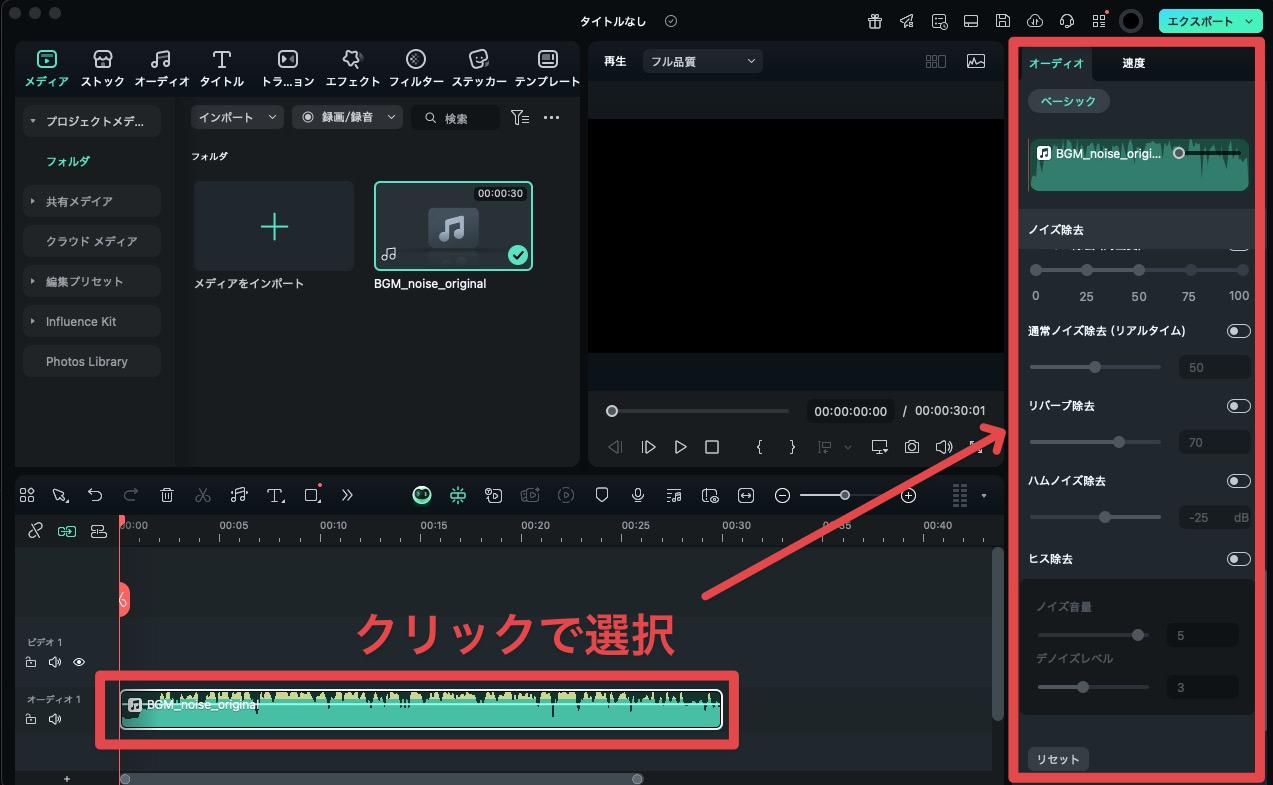Open the フル品質 playback quality dropdown
This screenshot has width=1273, height=785.
(703, 62)
